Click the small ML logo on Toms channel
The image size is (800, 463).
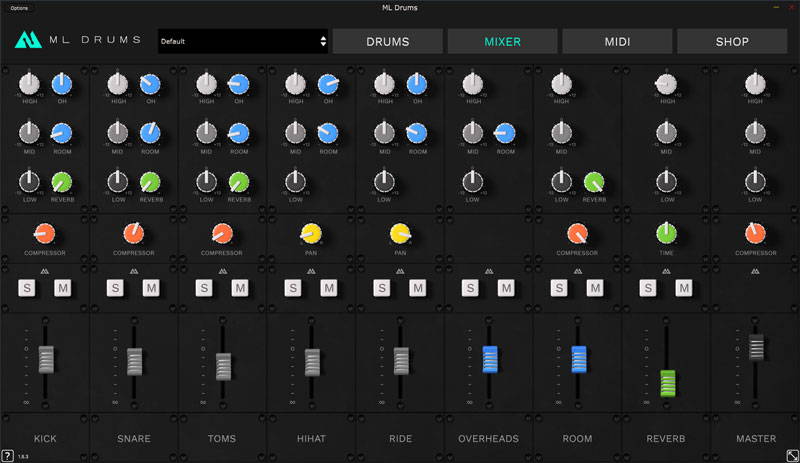222,271
